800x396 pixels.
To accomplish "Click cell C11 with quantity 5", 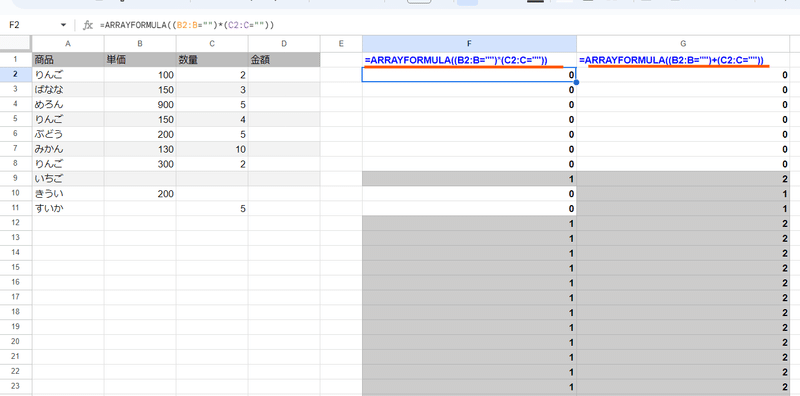I will [212, 208].
